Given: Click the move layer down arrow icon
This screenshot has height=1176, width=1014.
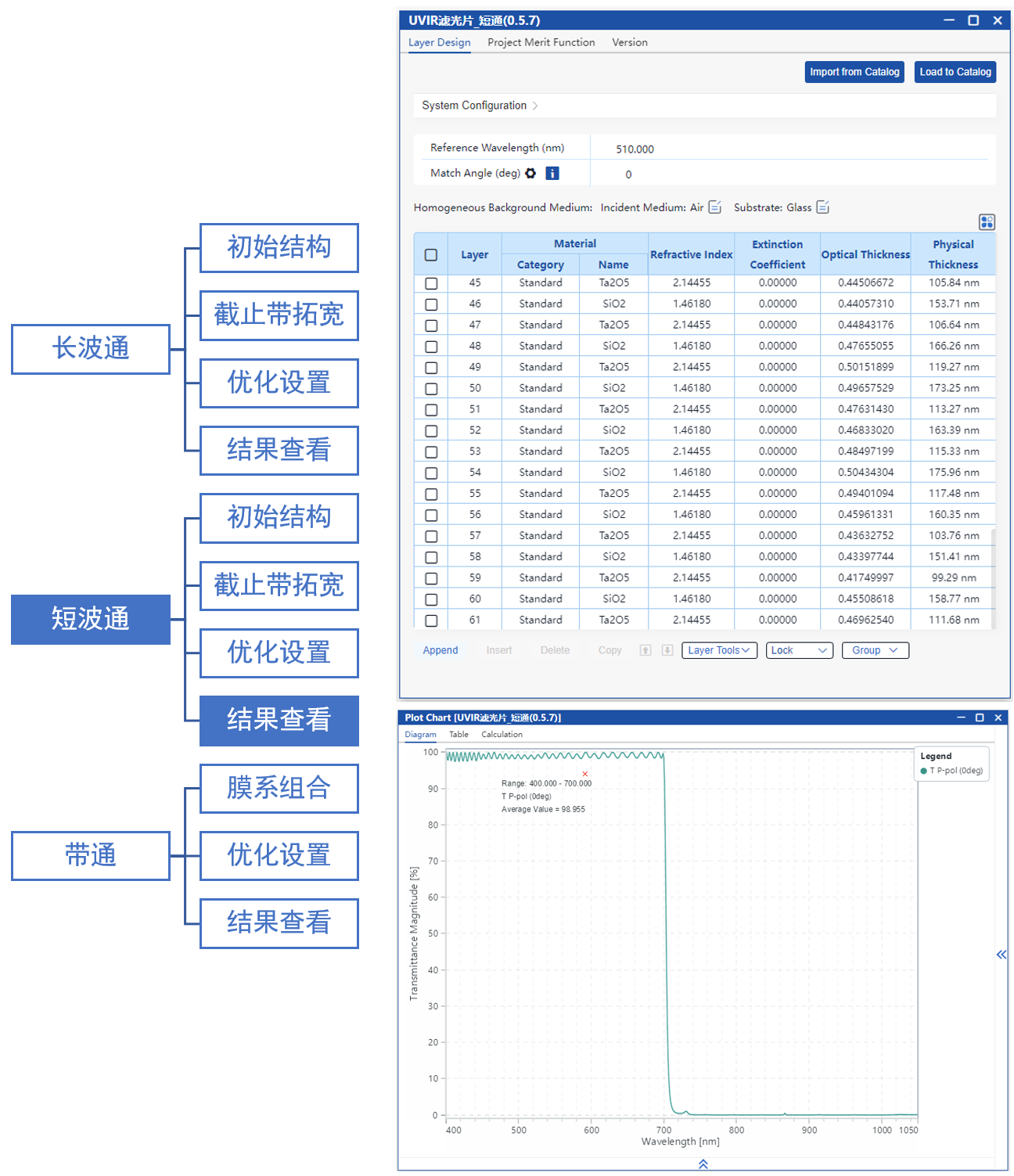Looking at the screenshot, I should tap(667, 650).
